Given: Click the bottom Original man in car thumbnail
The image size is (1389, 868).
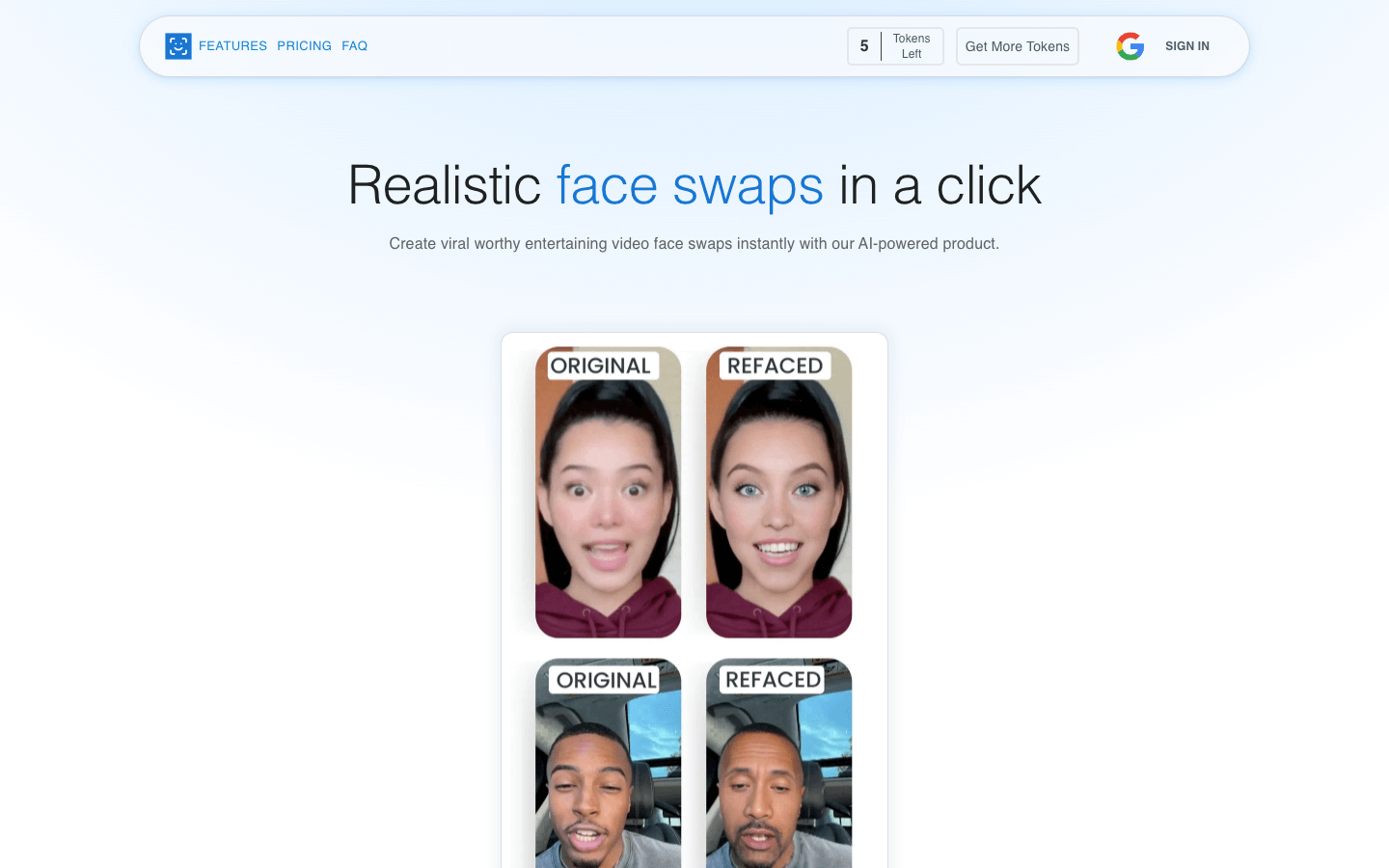Looking at the screenshot, I should tap(609, 763).
